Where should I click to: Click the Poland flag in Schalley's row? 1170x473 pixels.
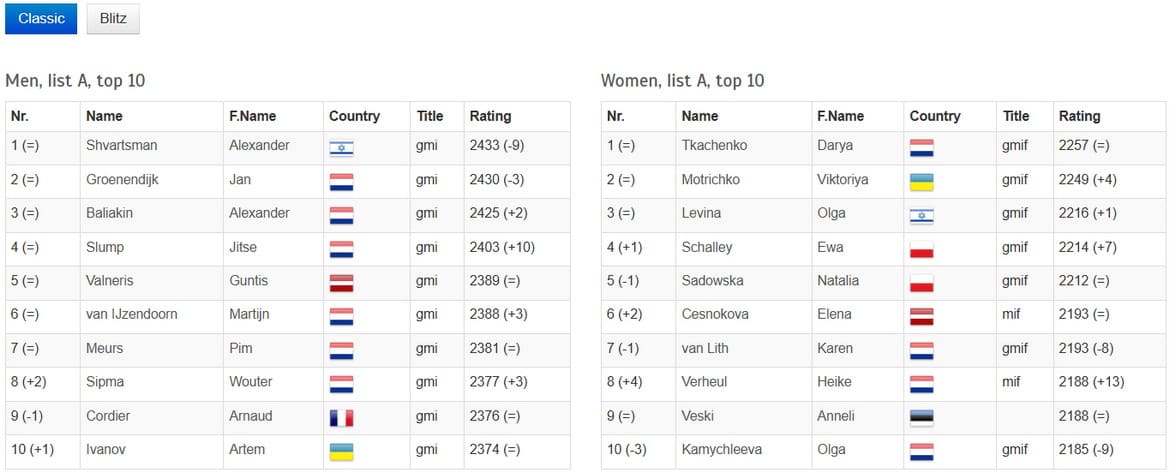point(921,250)
